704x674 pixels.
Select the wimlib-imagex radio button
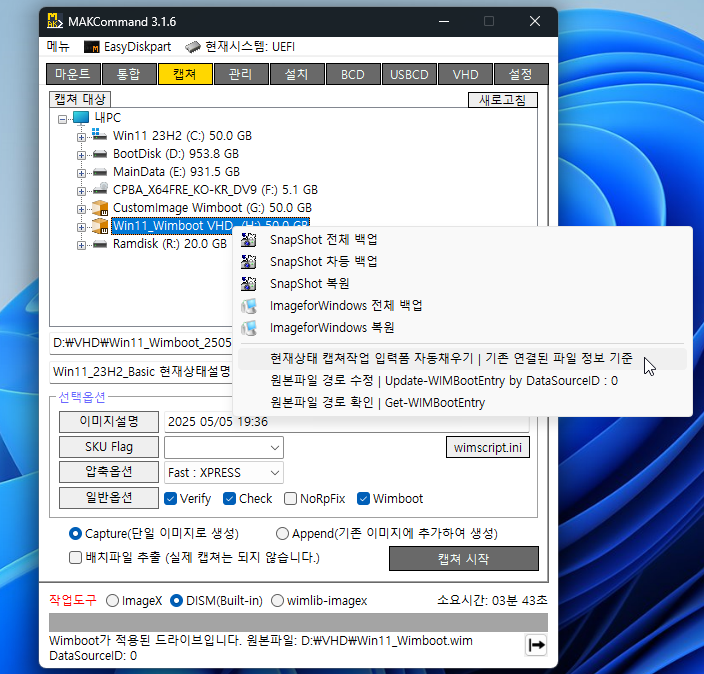click(277, 600)
